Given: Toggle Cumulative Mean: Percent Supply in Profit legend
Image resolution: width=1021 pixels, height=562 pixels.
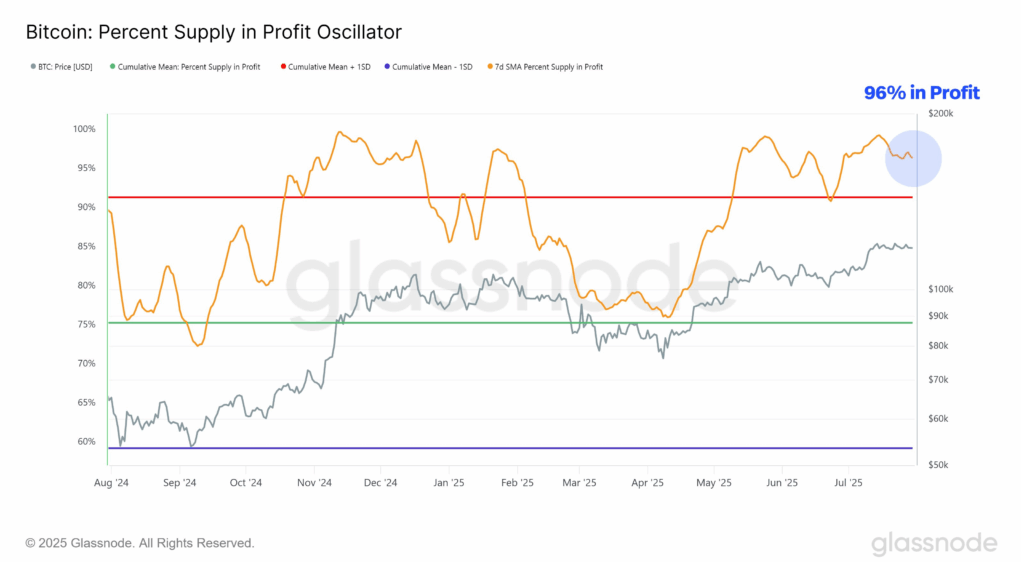Looking at the screenshot, I should pyautogui.click(x=185, y=67).
